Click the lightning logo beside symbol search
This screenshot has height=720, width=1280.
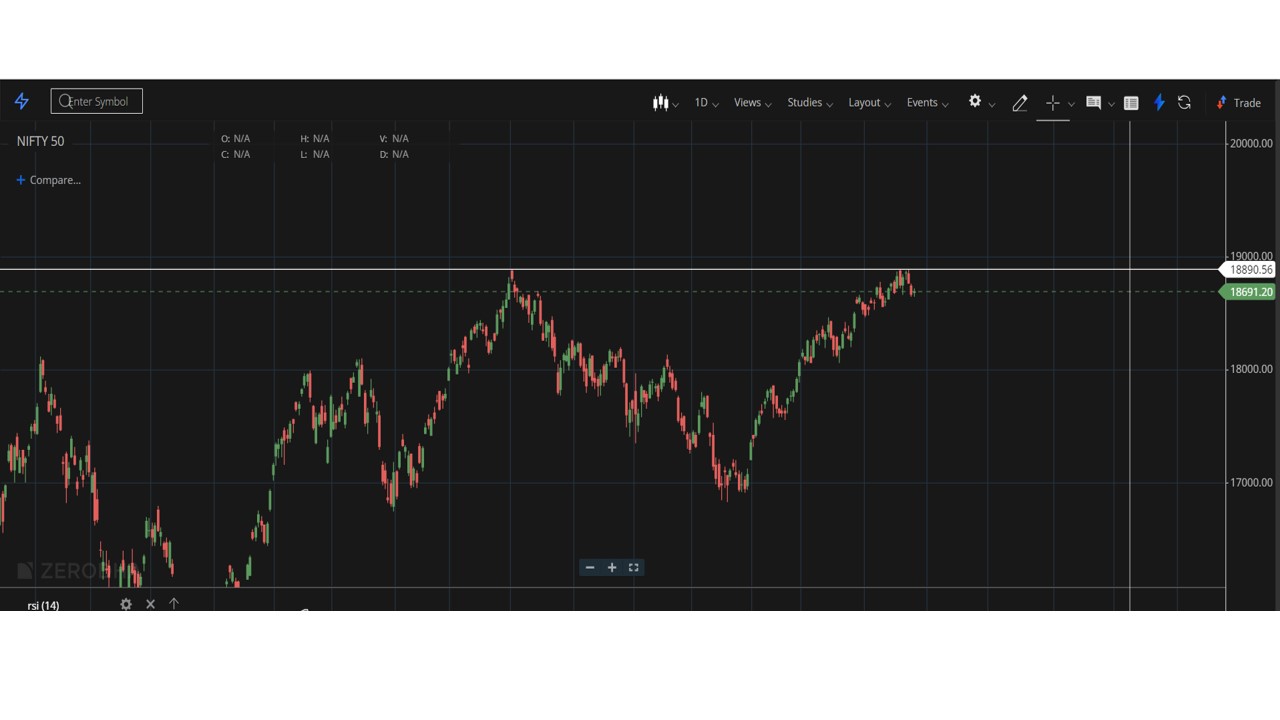pos(22,101)
